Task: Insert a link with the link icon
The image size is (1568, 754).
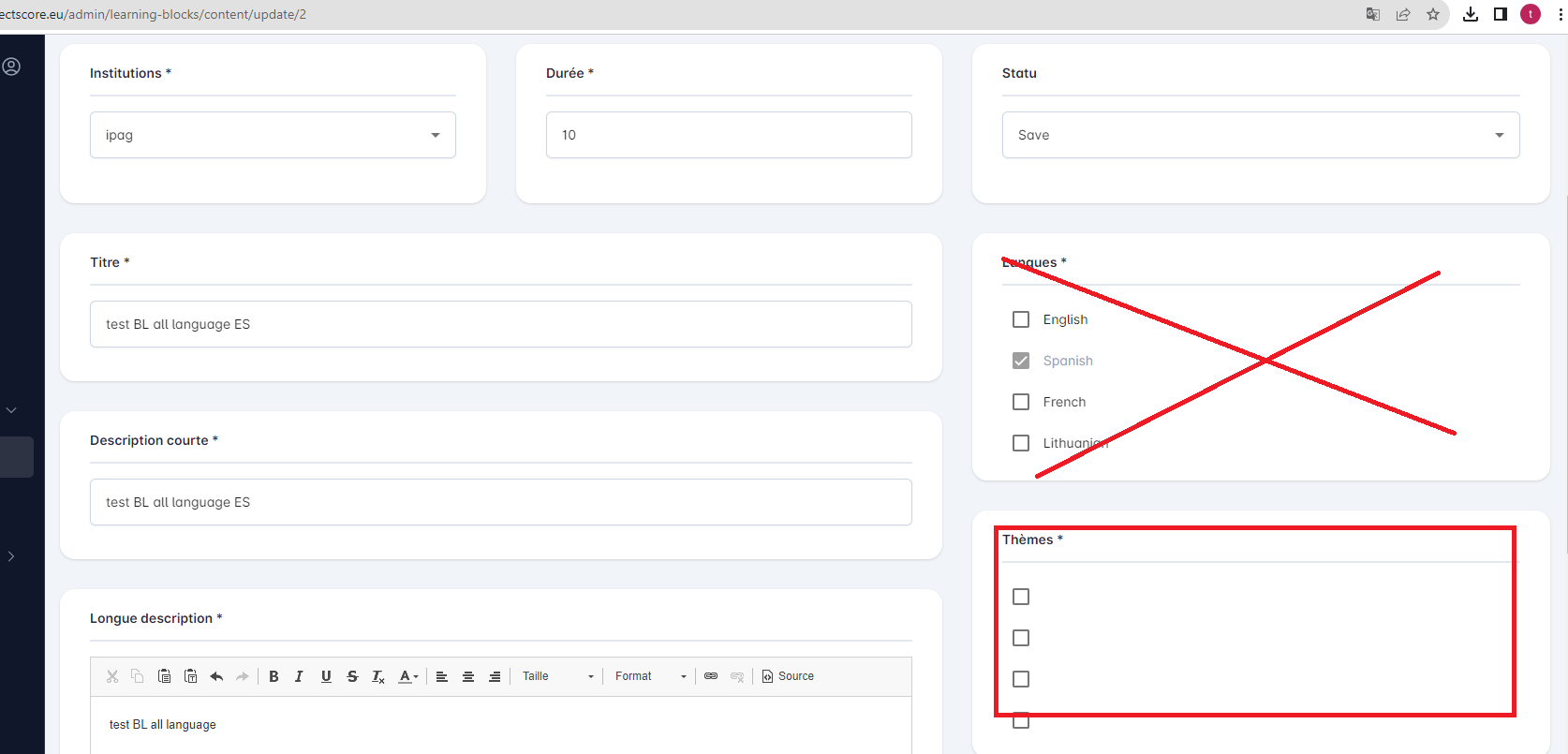Action: point(711,676)
